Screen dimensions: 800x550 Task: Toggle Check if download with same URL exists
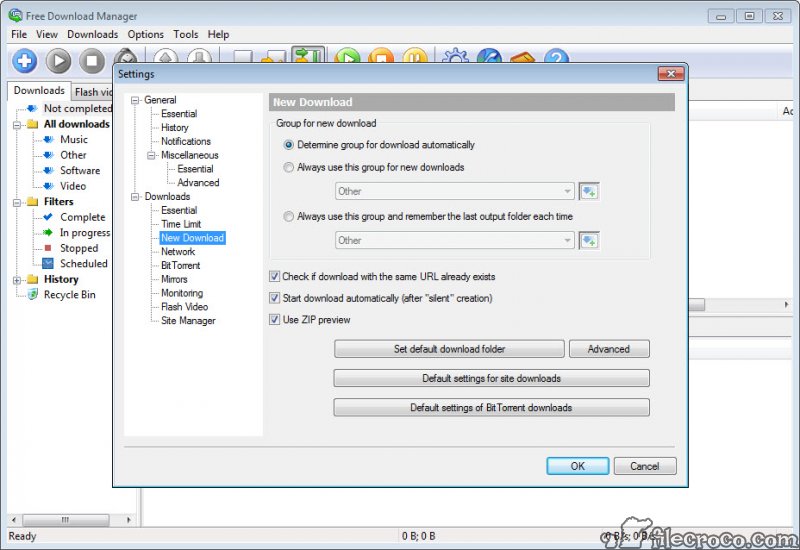pos(274,277)
